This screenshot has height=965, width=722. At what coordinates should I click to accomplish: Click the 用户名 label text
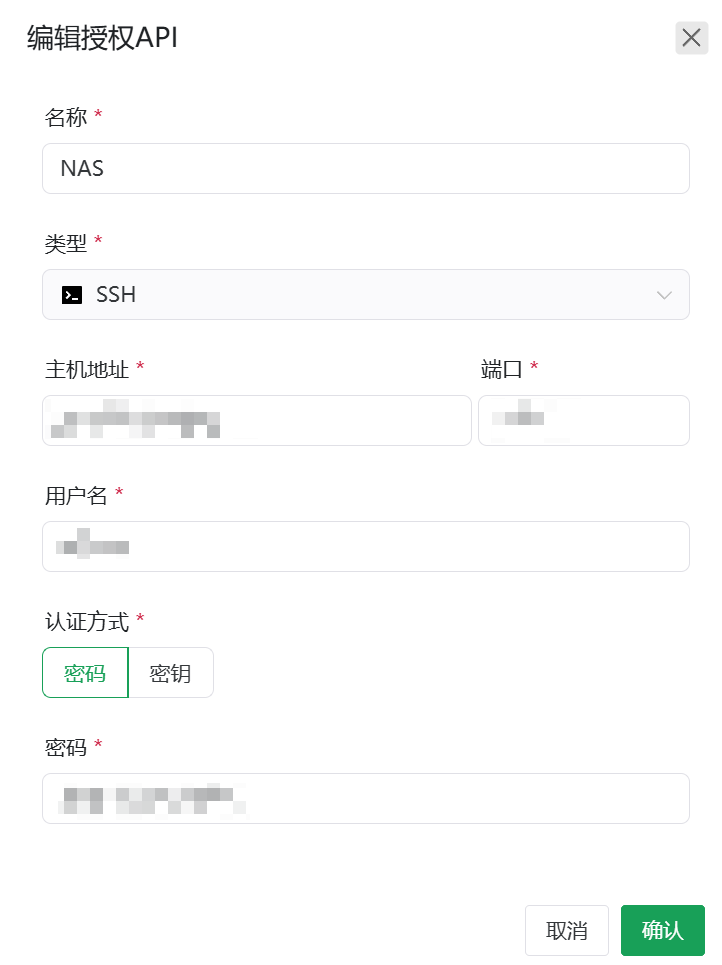(x=76, y=494)
